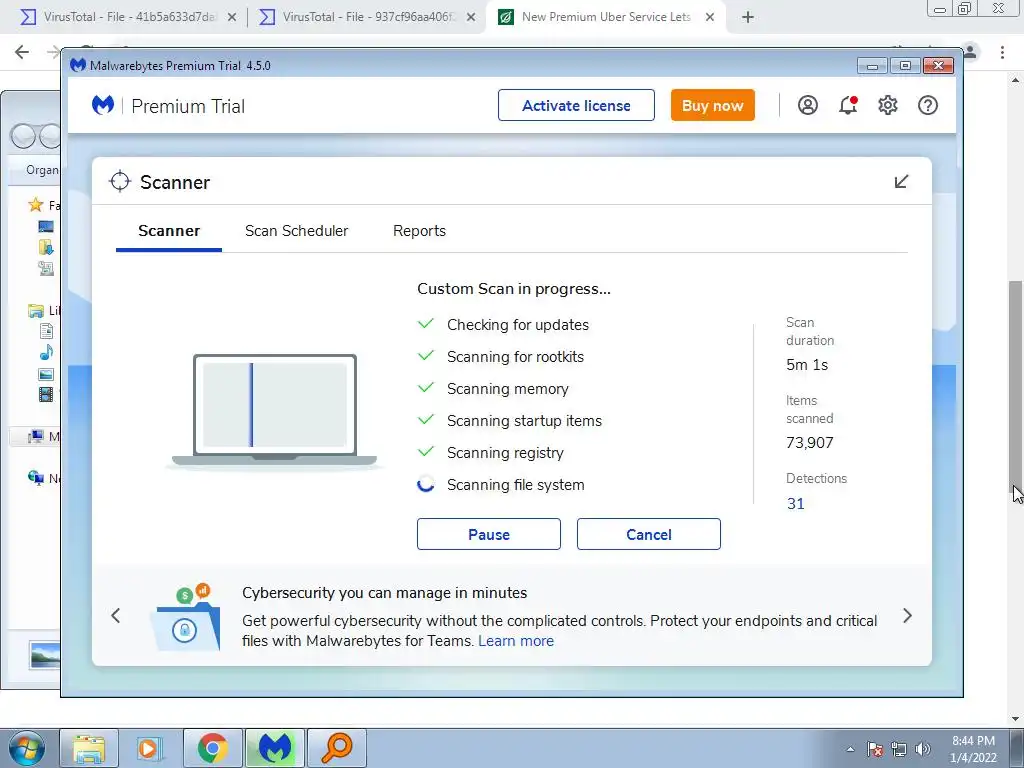
Task: Open Windows Explorer from the taskbar
Action: [89, 748]
